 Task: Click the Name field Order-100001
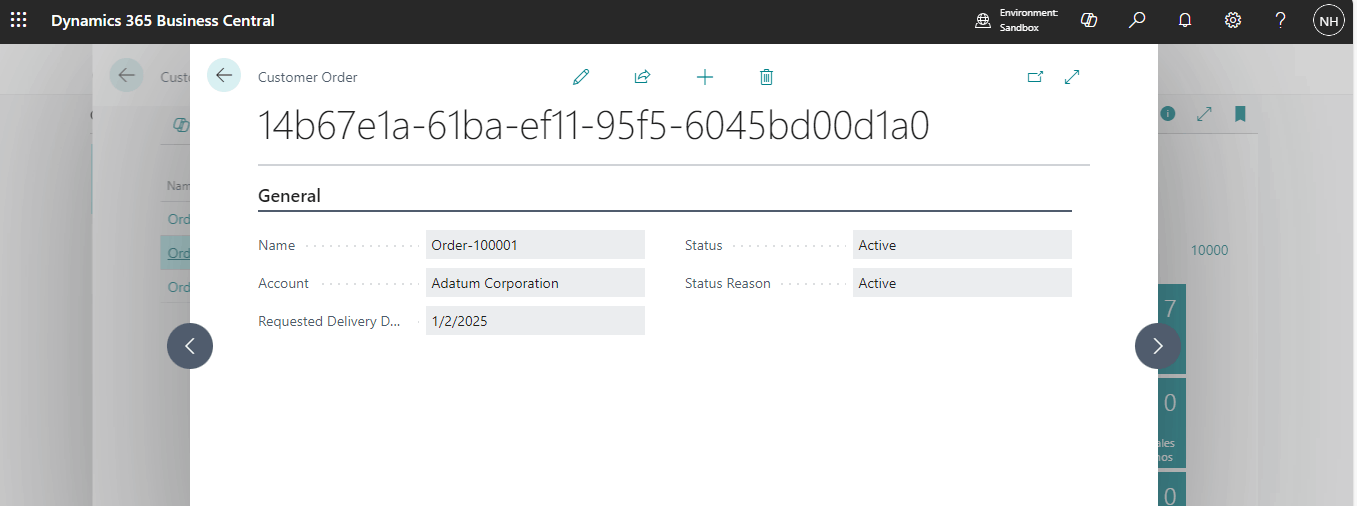[535, 245]
